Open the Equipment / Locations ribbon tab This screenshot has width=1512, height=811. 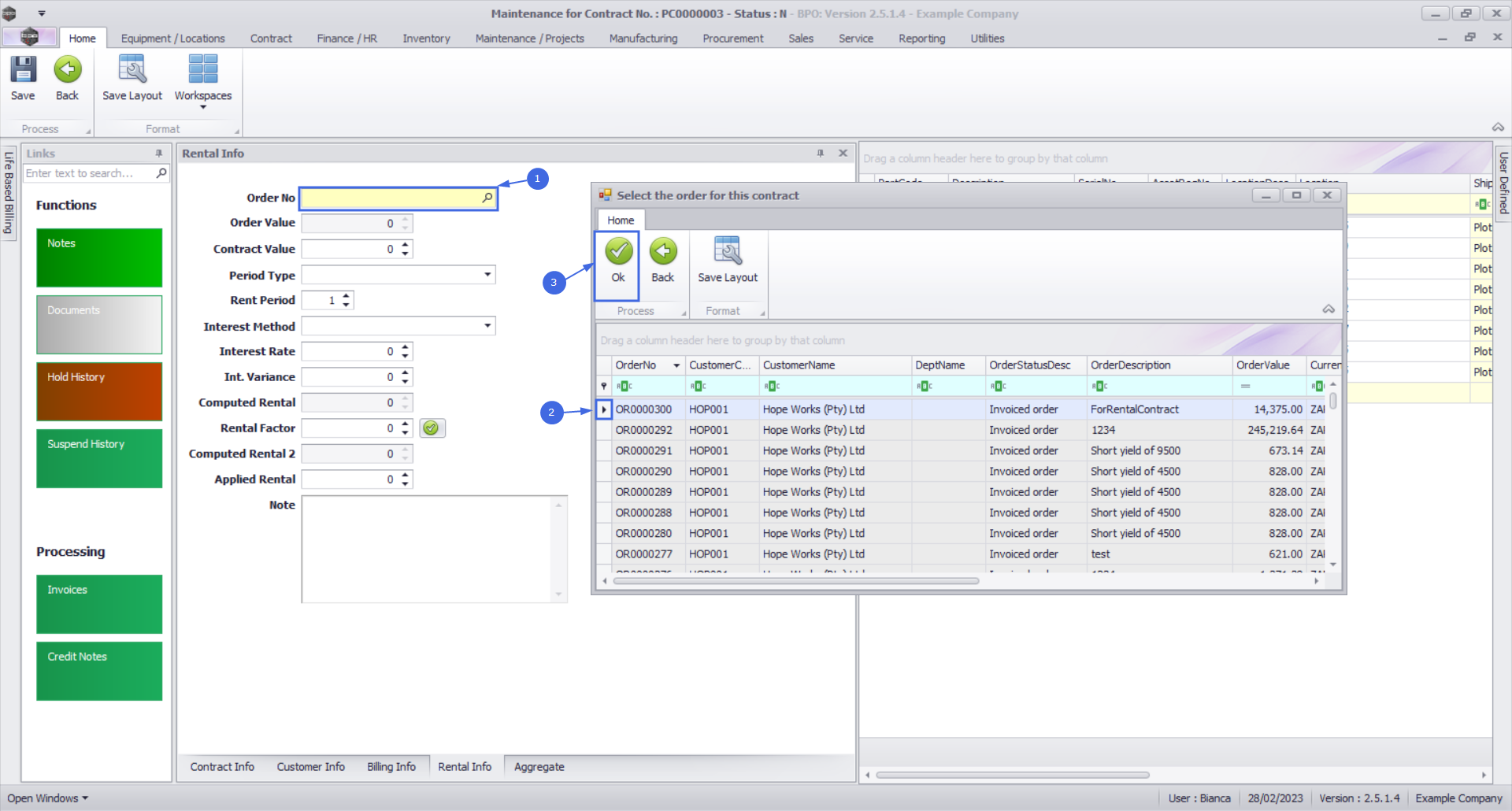(172, 39)
